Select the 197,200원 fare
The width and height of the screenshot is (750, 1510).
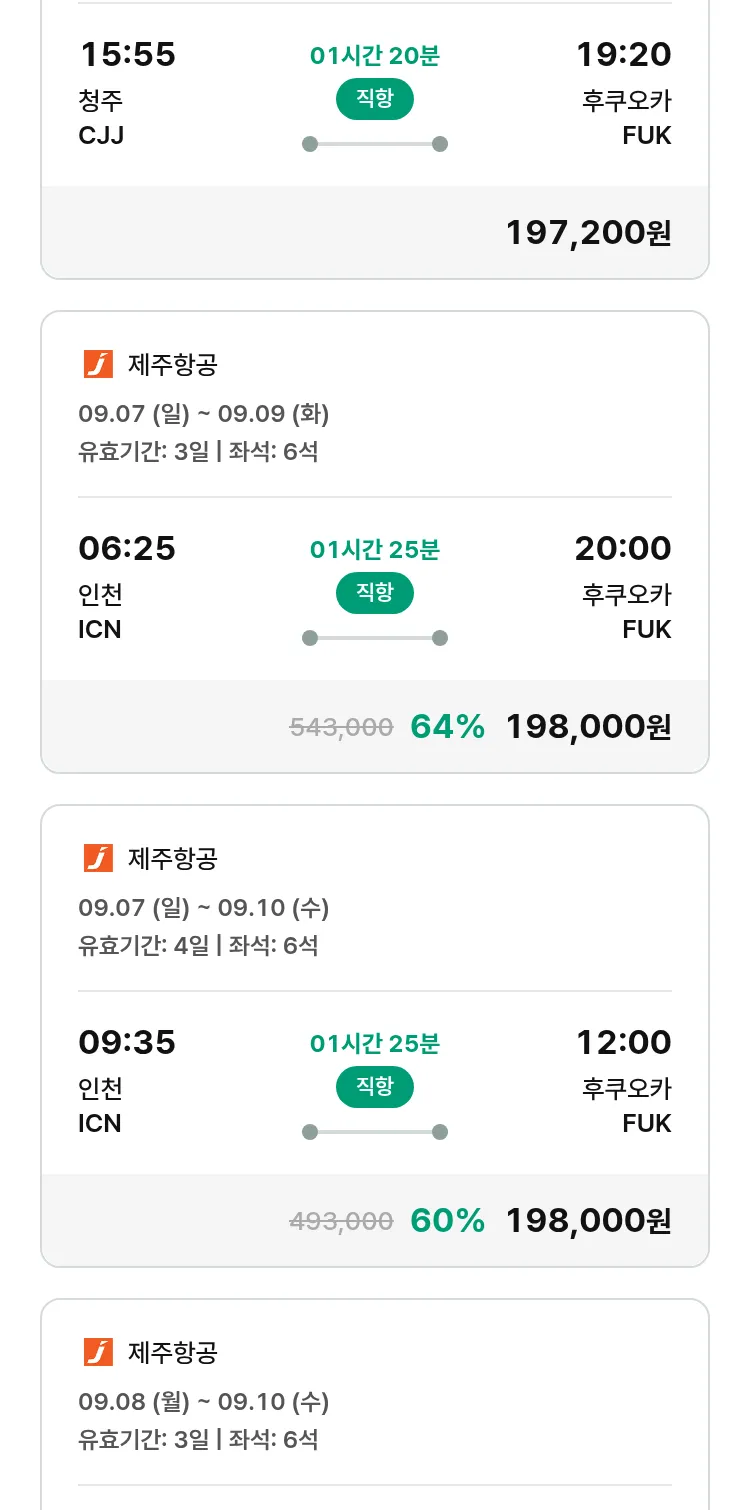click(x=588, y=233)
